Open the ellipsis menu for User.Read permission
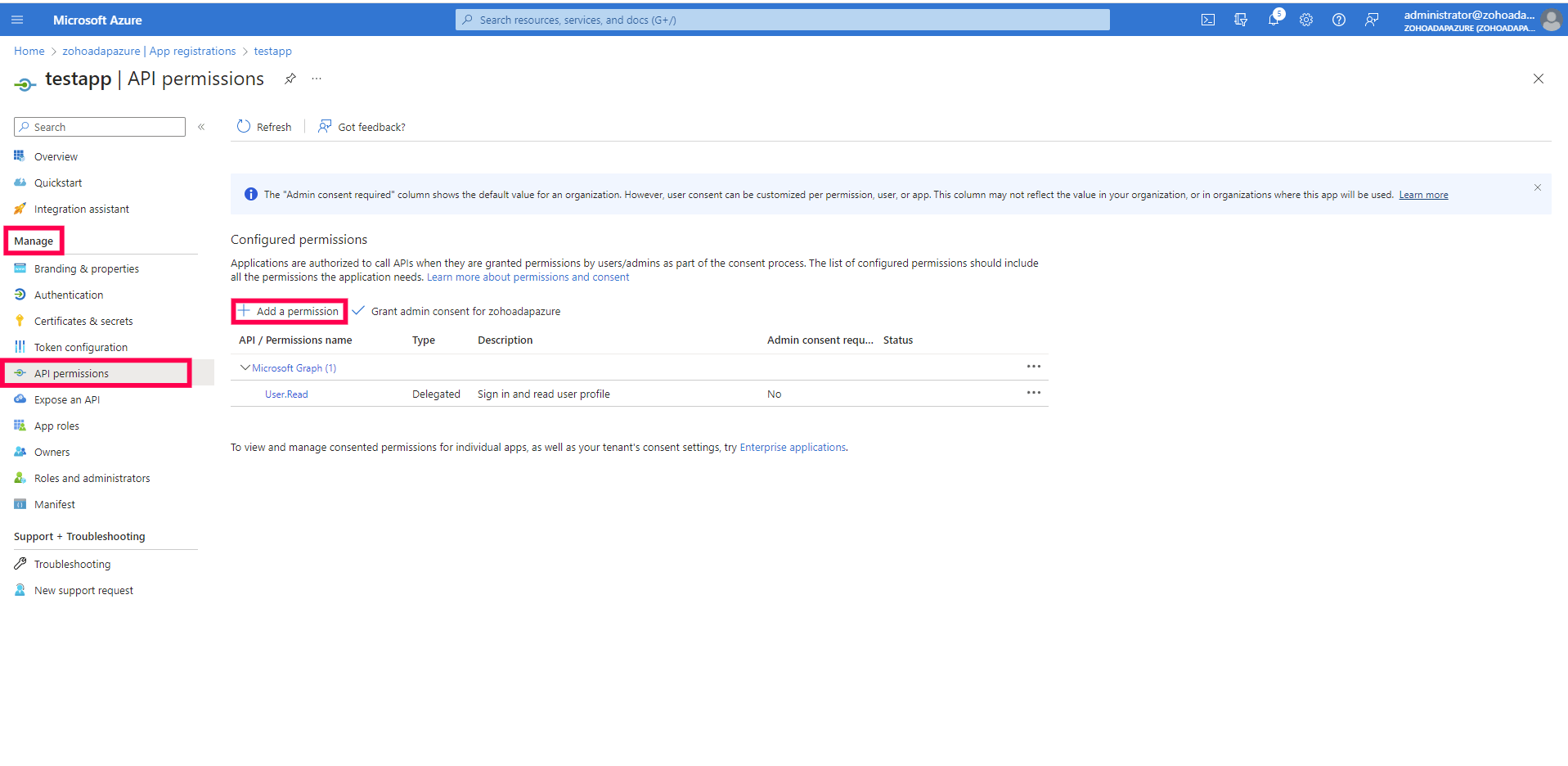 pyautogui.click(x=1034, y=393)
